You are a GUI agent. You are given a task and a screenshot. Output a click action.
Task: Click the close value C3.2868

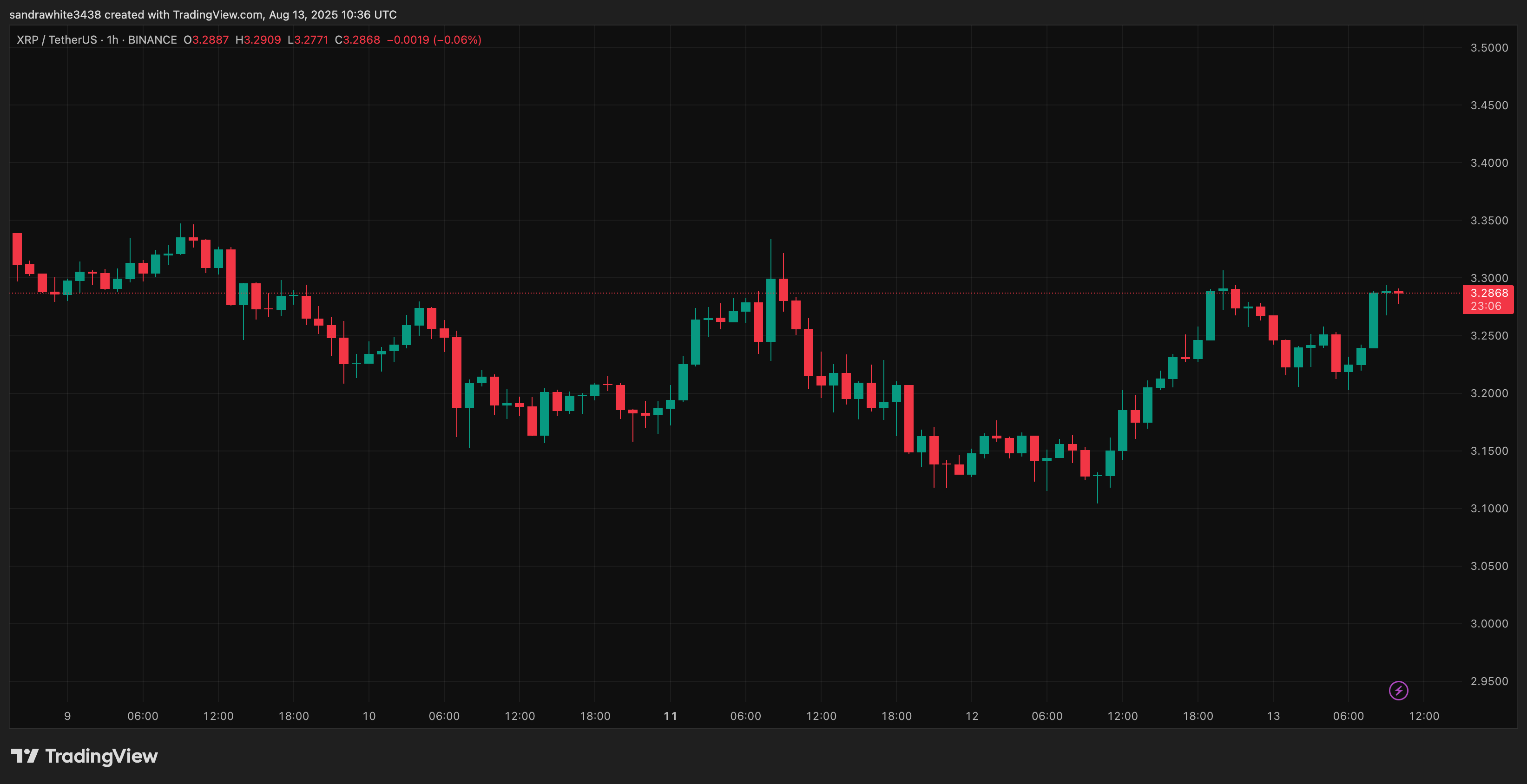[x=357, y=39]
